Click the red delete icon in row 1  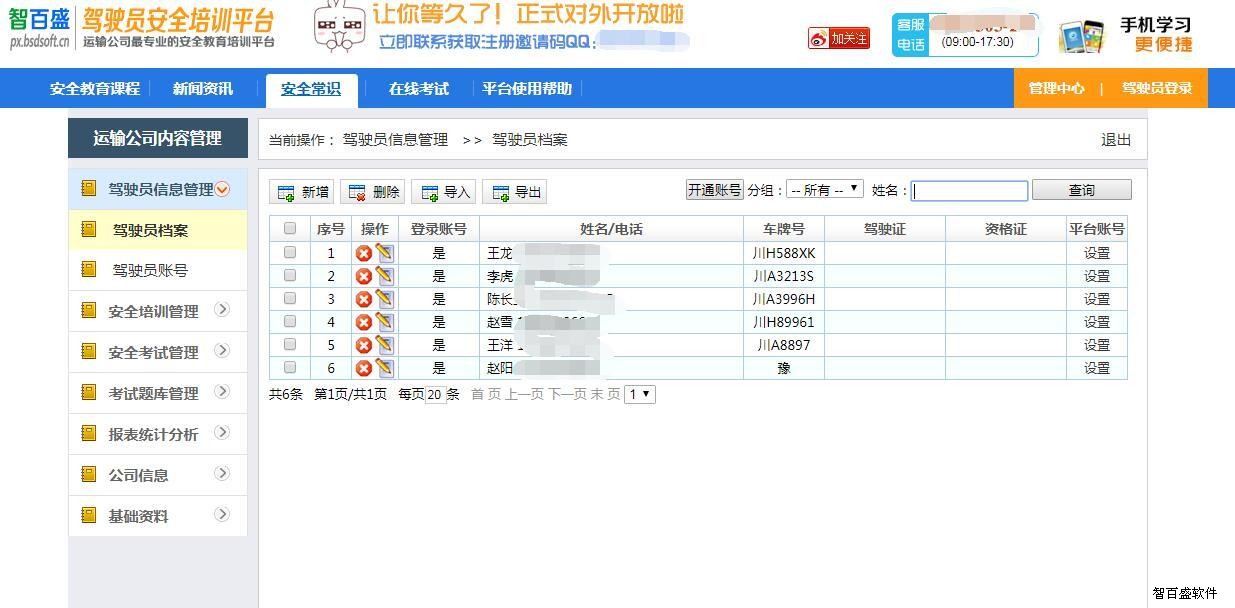pos(364,254)
